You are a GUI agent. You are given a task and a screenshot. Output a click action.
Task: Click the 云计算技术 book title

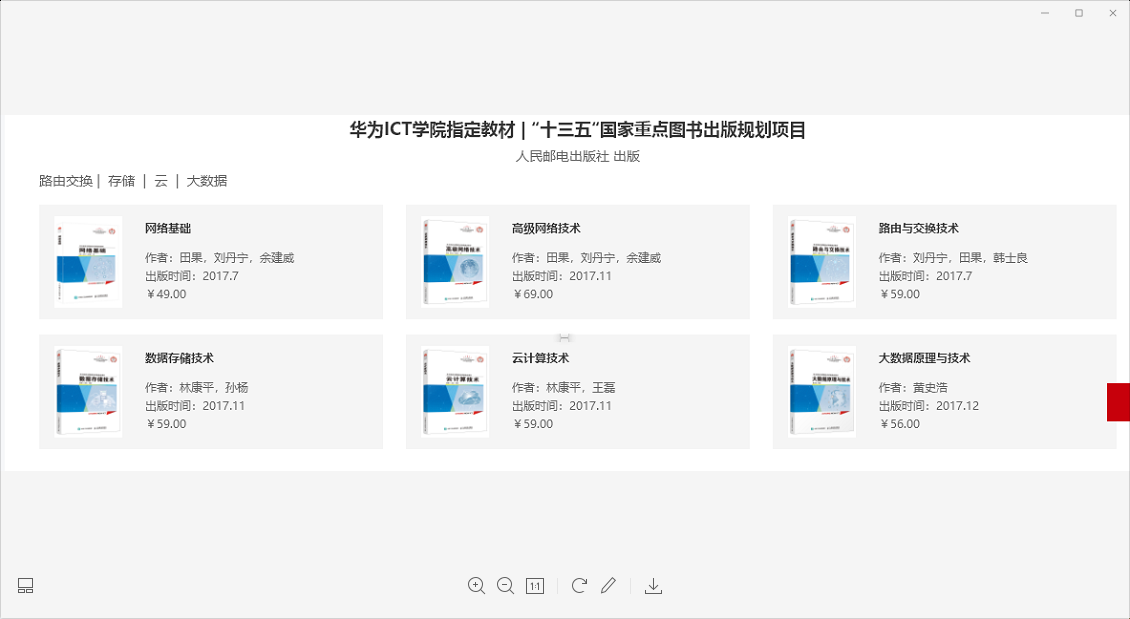tap(540, 358)
